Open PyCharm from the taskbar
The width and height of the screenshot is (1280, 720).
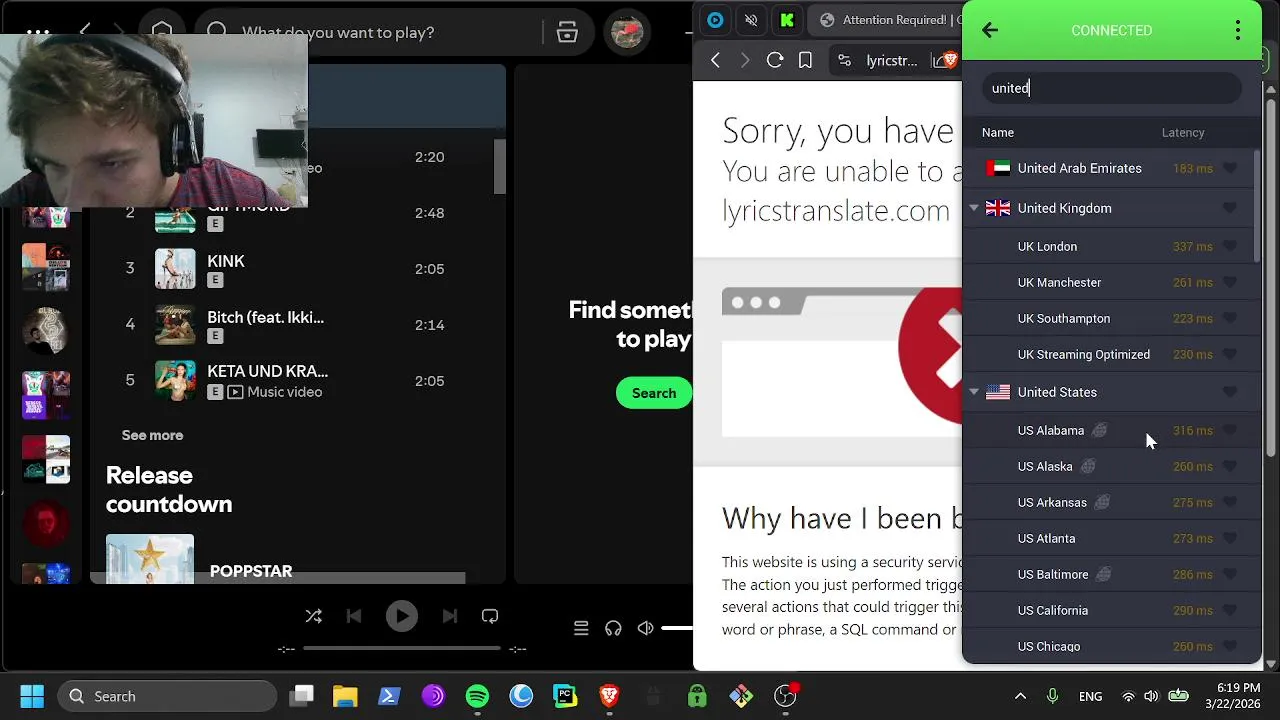click(565, 696)
